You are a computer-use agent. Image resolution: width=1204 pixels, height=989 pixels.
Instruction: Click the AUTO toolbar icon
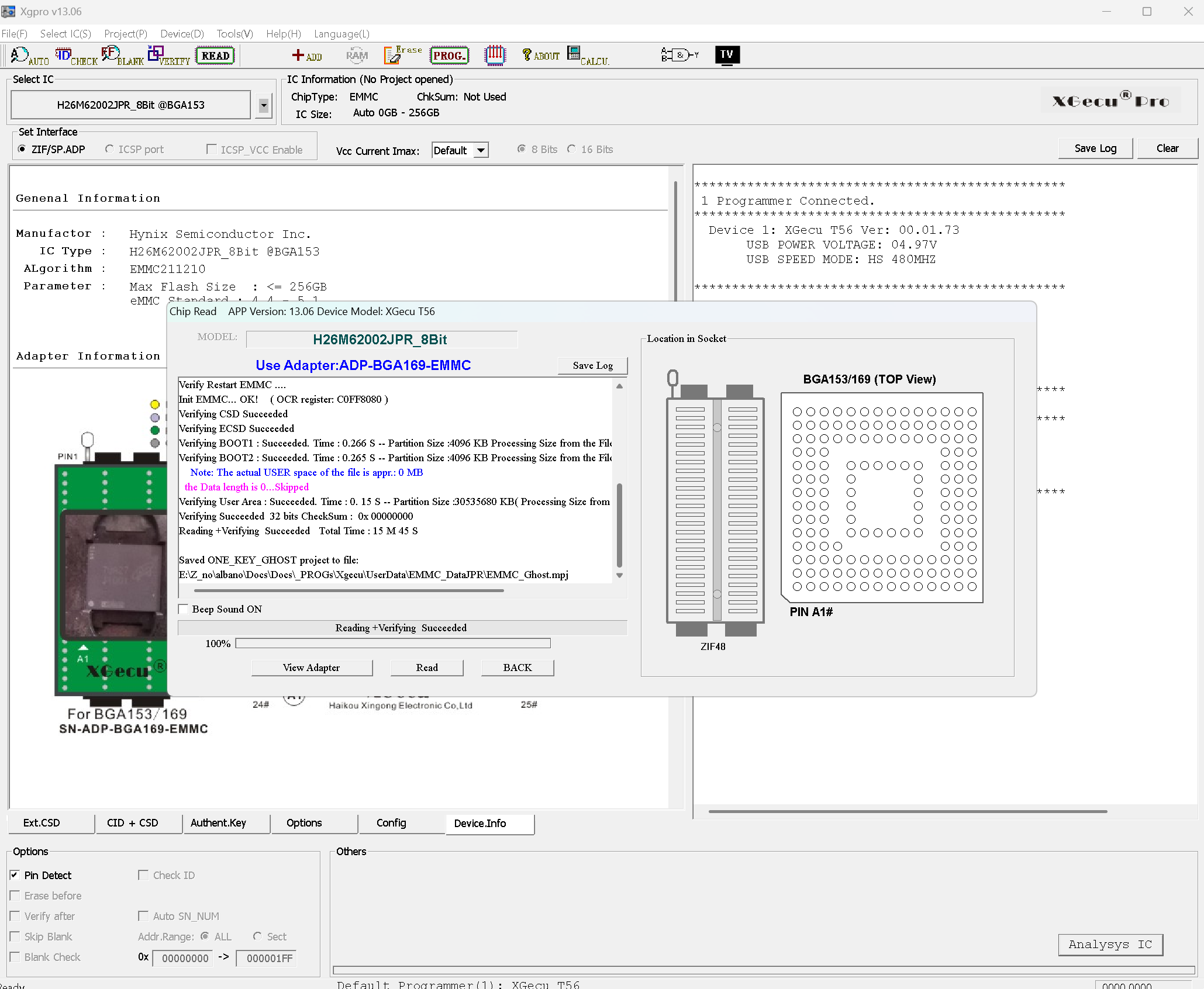(x=29, y=56)
